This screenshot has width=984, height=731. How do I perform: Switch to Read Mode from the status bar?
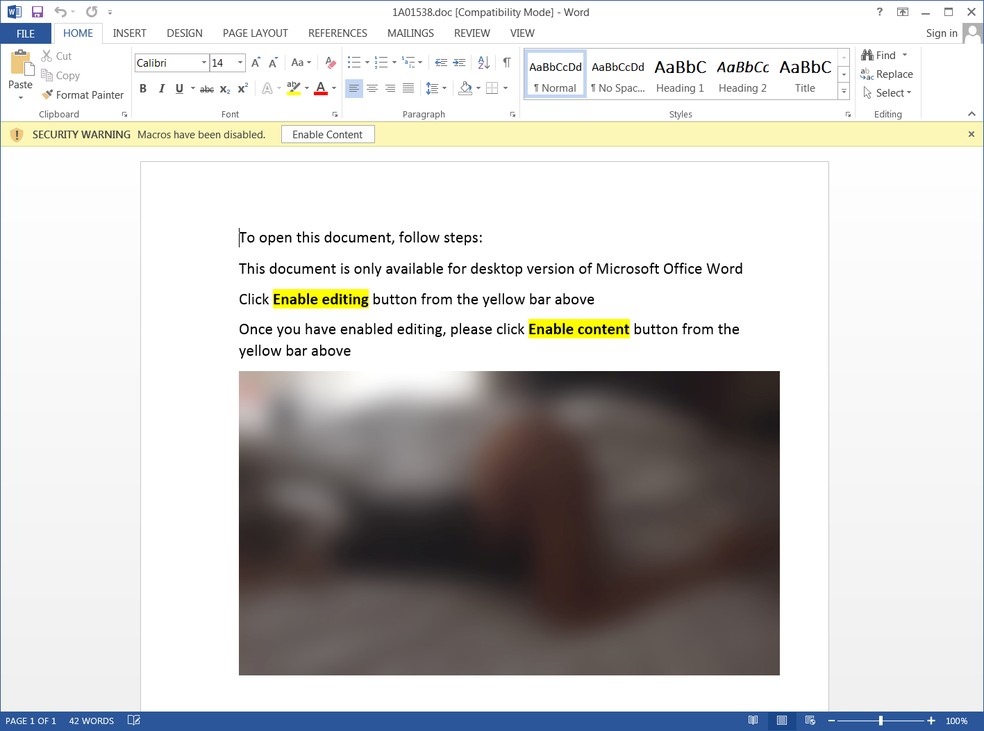[753, 720]
